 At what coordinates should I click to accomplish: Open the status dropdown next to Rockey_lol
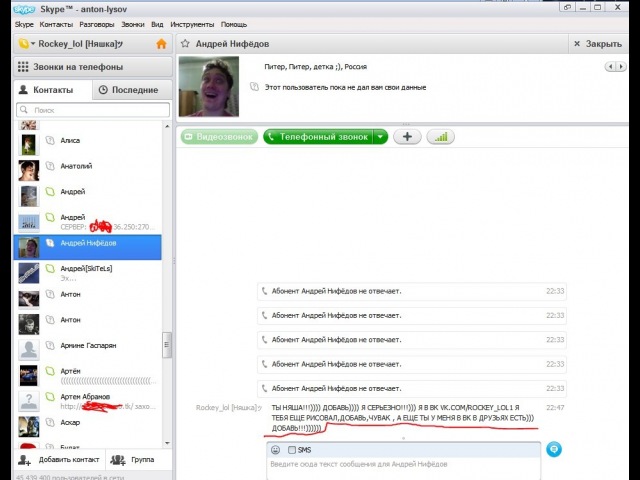point(33,43)
